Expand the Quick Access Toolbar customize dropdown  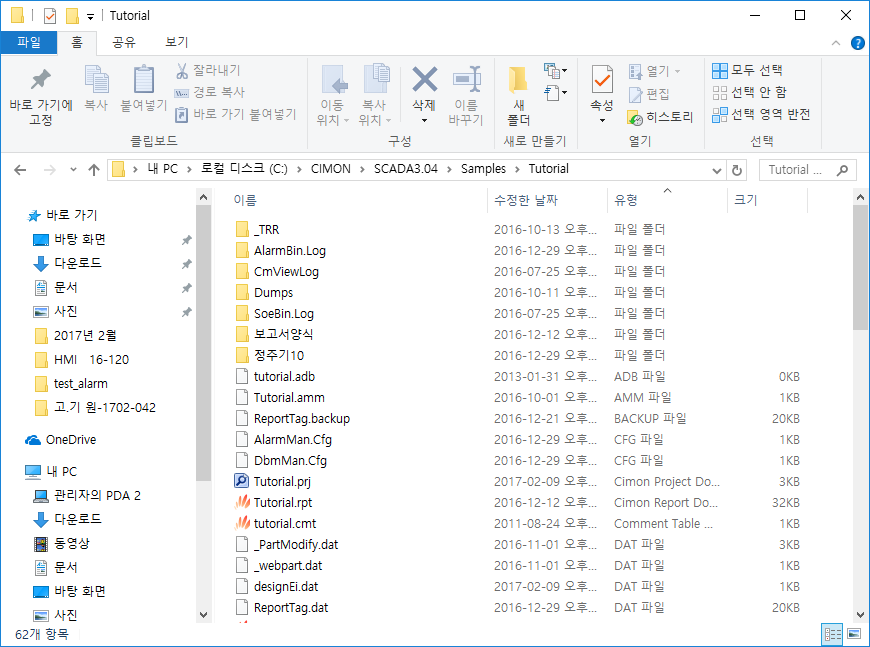pyautogui.click(x=90, y=16)
